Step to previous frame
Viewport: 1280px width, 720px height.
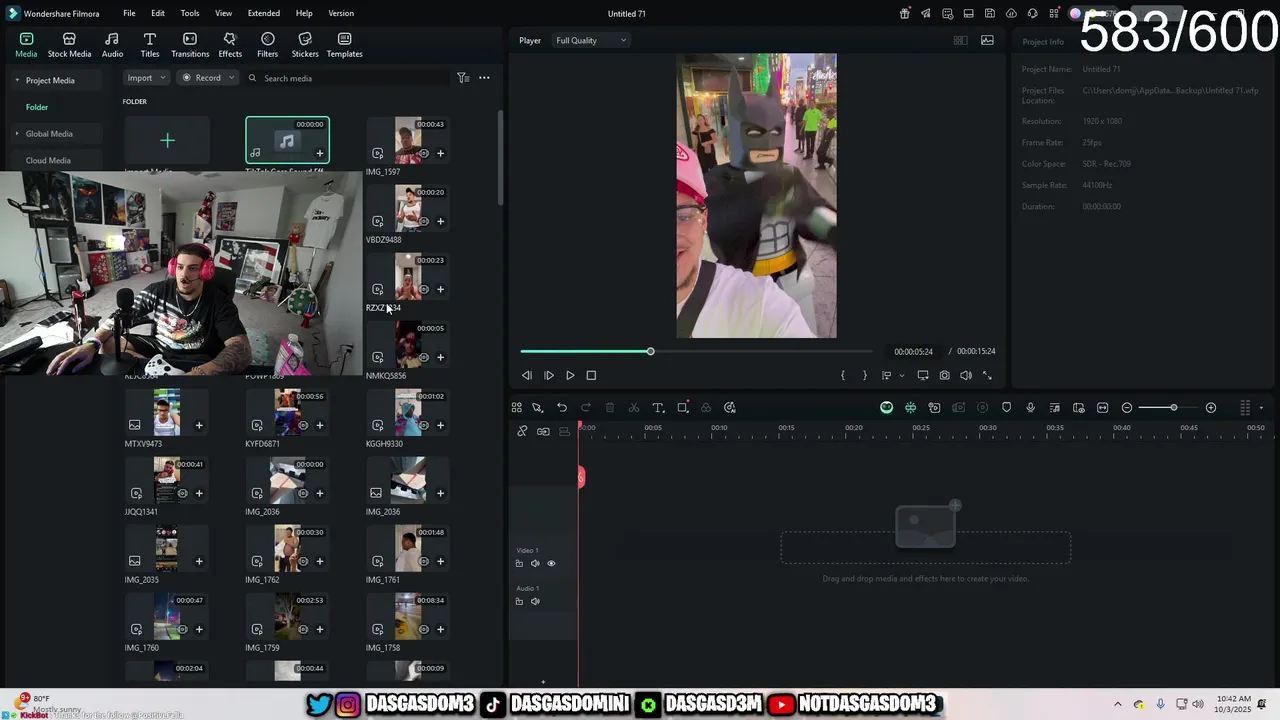527,375
